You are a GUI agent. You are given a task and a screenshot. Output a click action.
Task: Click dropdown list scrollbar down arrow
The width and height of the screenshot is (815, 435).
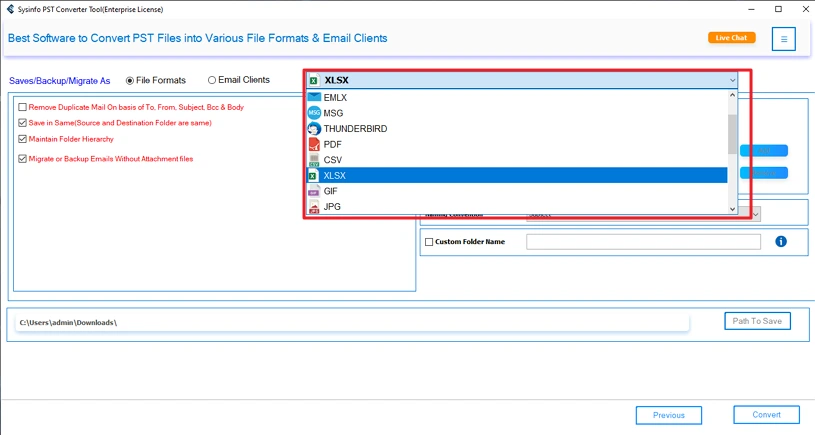point(732,209)
